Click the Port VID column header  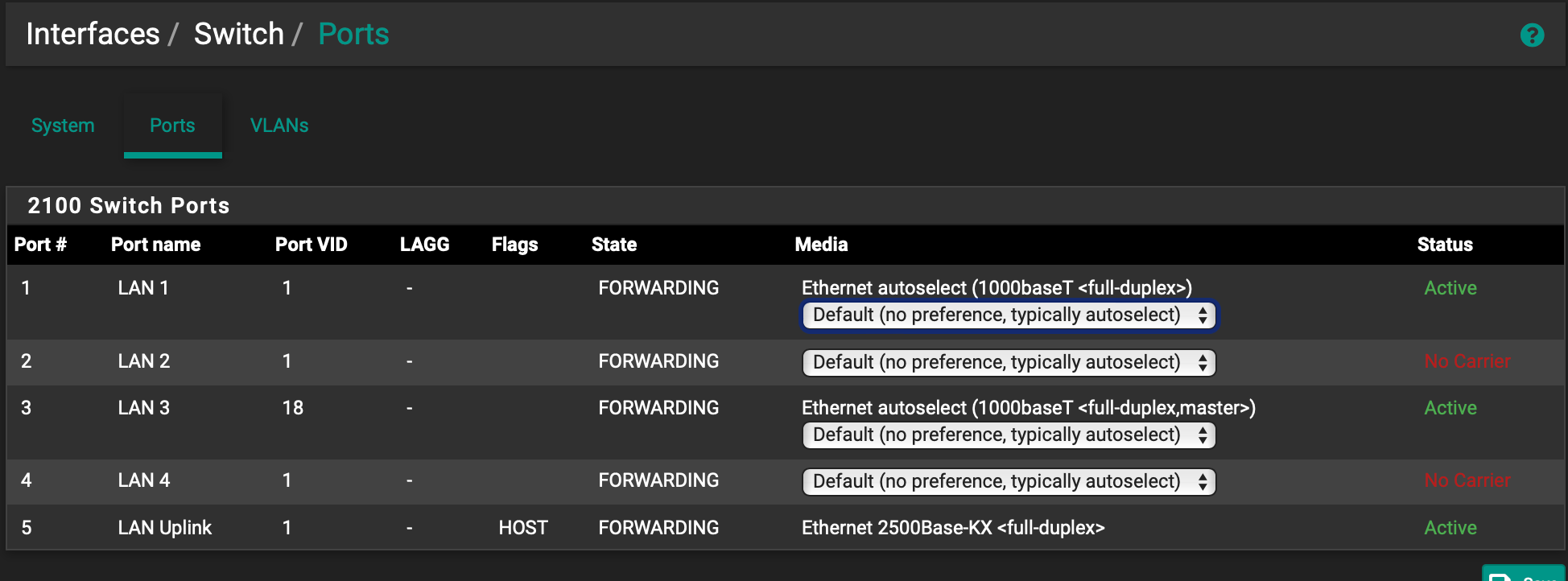(312, 245)
